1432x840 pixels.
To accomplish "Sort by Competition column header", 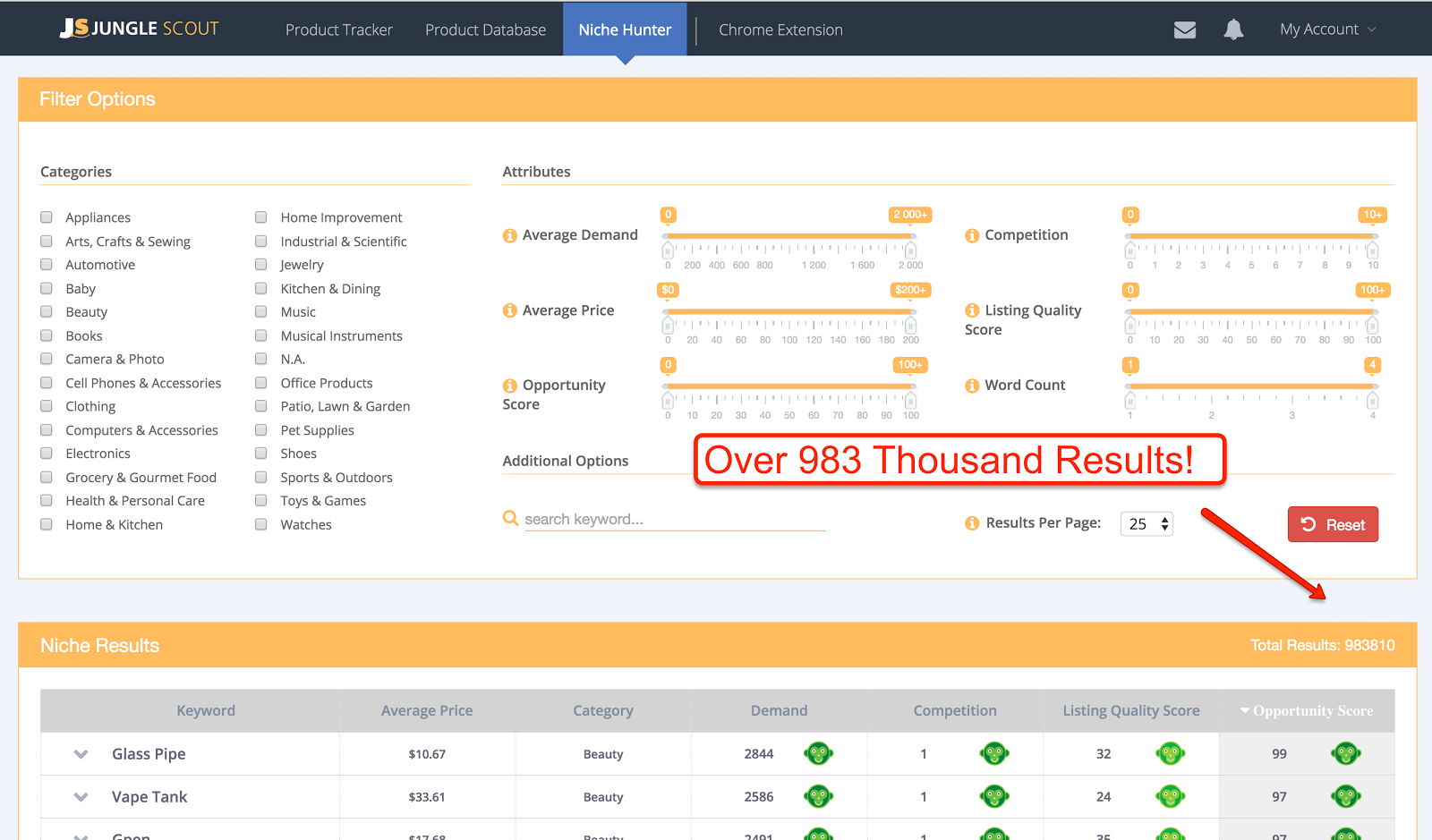I will [x=955, y=710].
